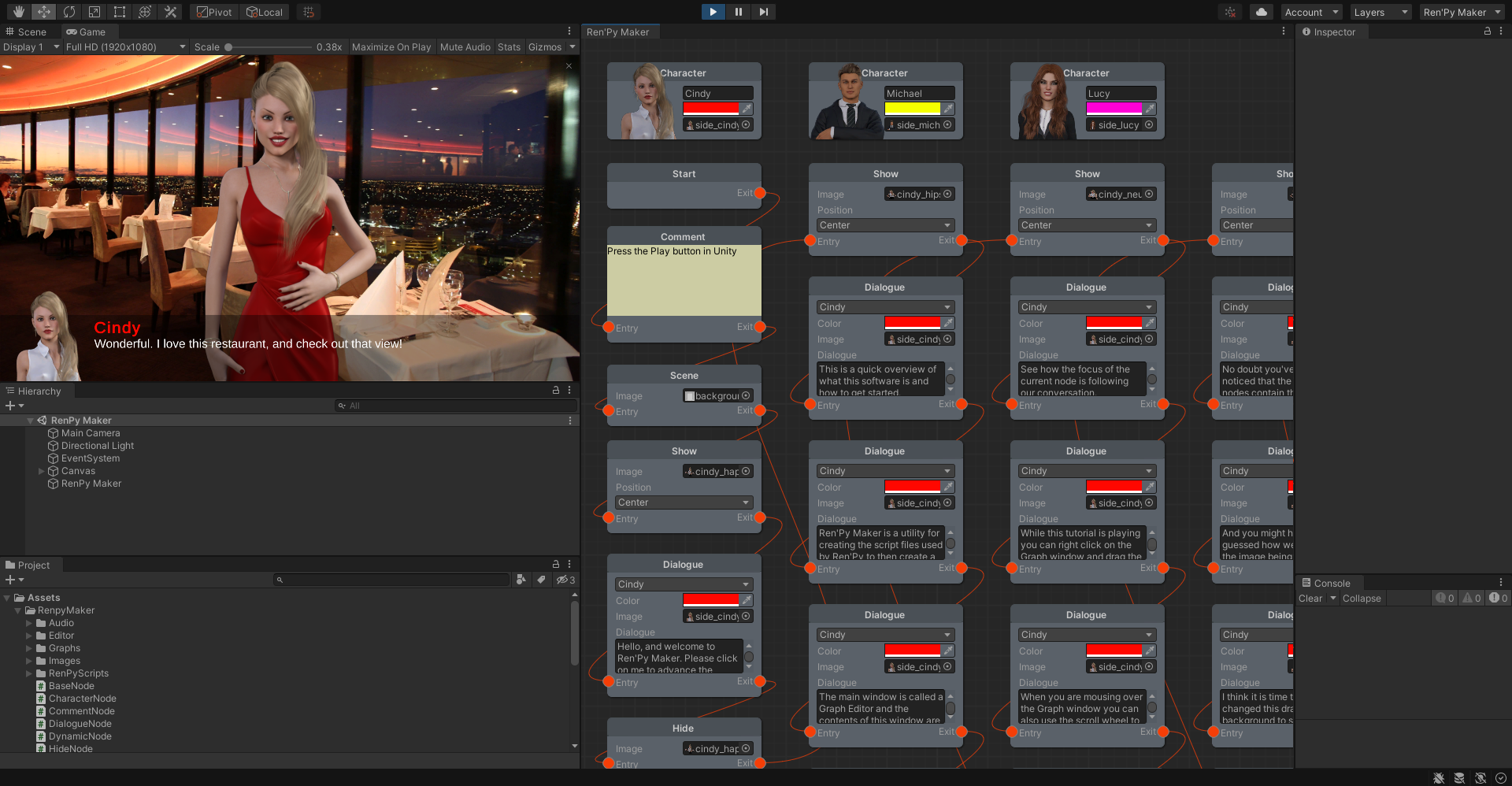Lock the Hierarchy panel
Image resolution: width=1512 pixels, height=786 pixels.
pyautogui.click(x=556, y=390)
